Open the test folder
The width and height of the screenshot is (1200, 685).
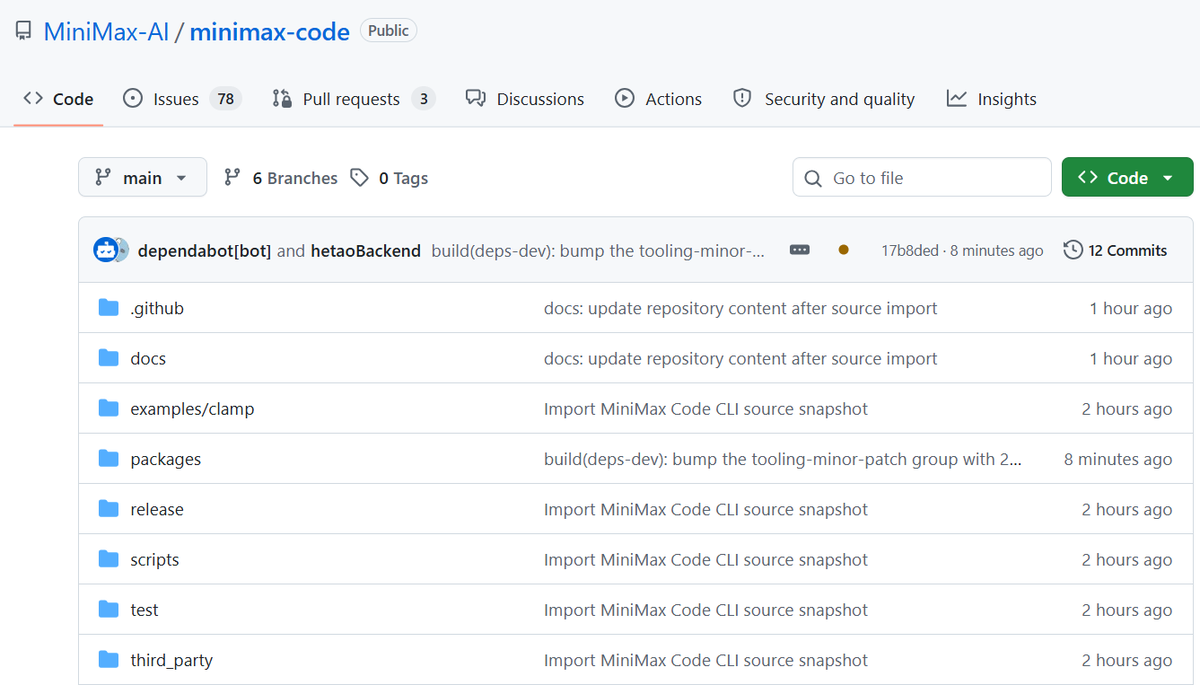tap(144, 610)
